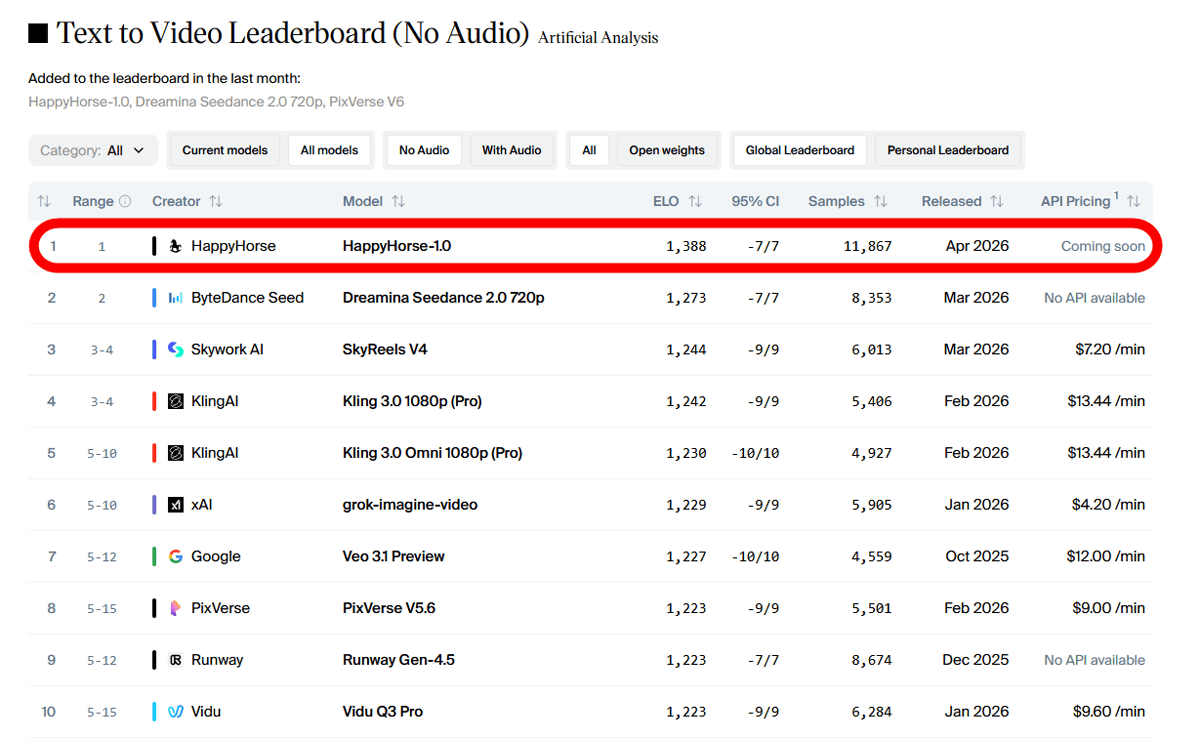Open the Category dropdown
This screenshot has height=739, width=1200.
pyautogui.click(x=93, y=150)
